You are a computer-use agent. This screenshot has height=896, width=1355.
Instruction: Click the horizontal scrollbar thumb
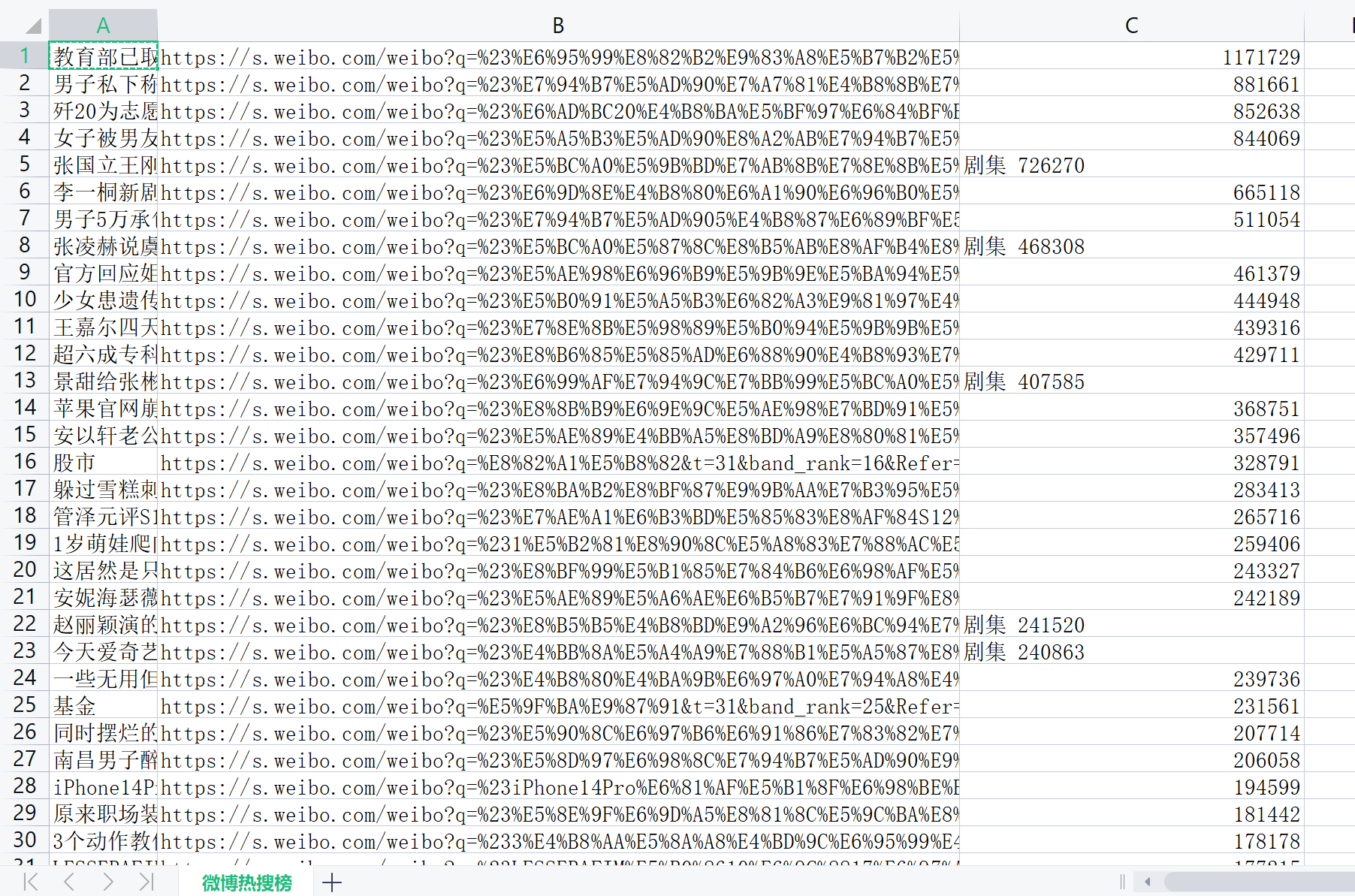1259,882
